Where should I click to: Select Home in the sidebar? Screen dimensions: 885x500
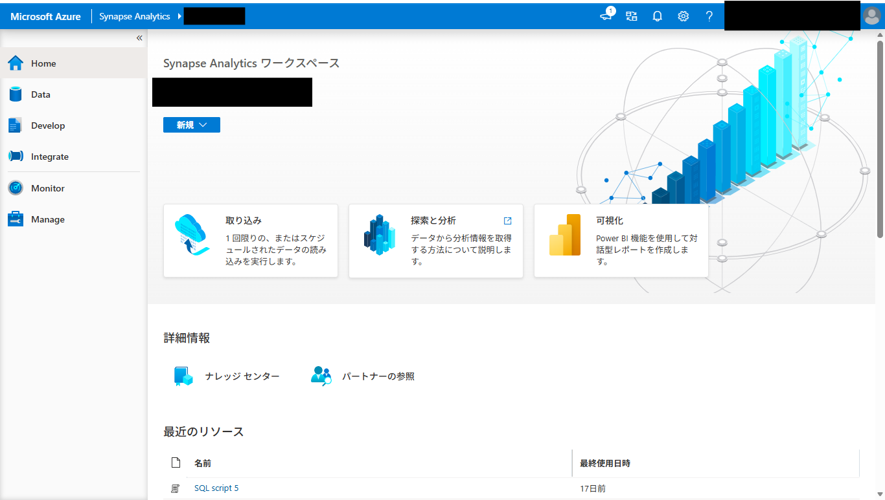click(43, 63)
